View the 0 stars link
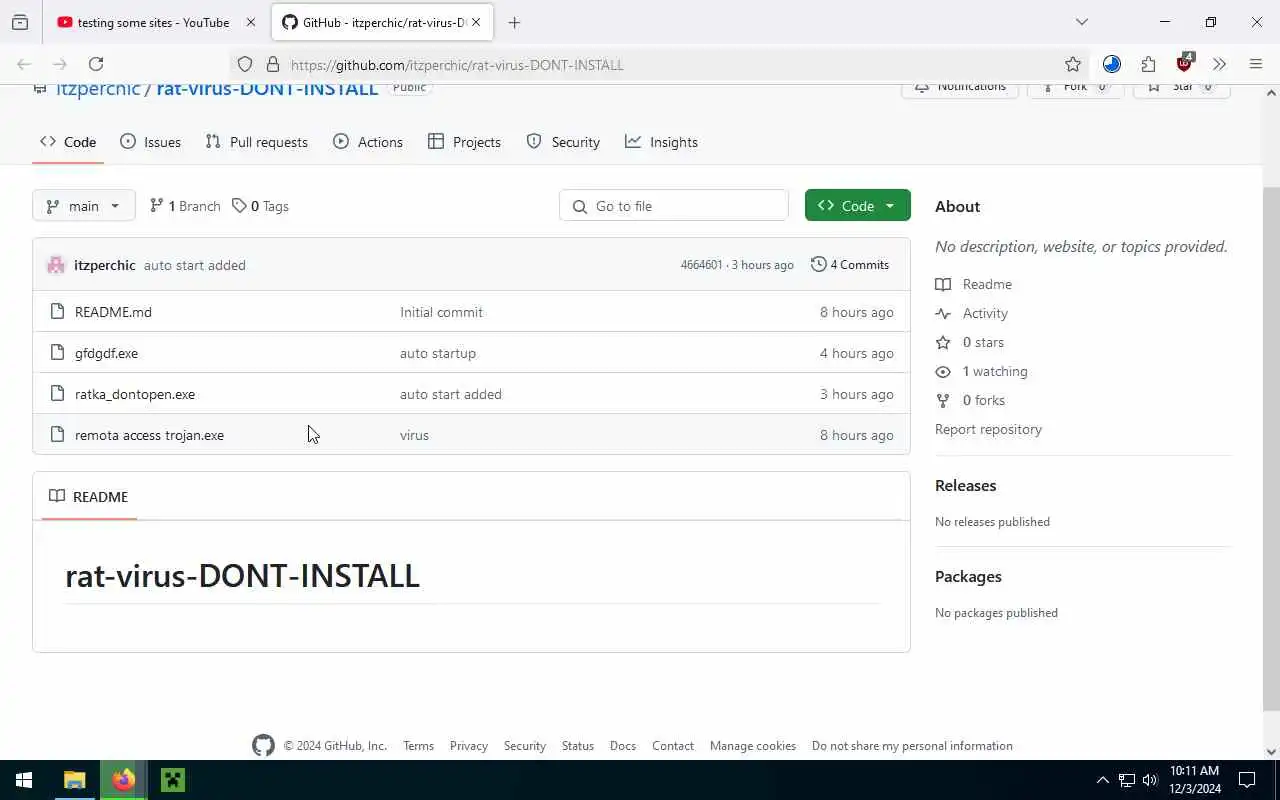The image size is (1280, 800). tap(970, 342)
